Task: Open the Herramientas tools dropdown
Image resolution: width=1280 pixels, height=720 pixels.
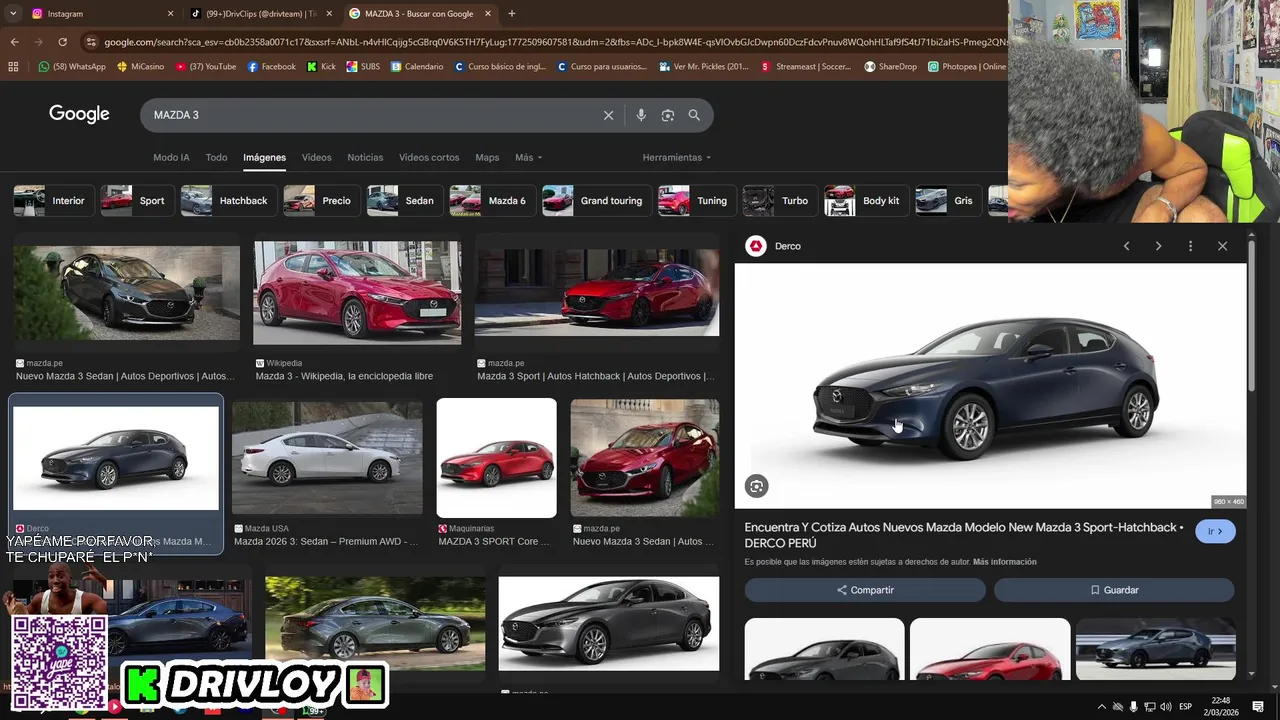Action: click(x=677, y=157)
